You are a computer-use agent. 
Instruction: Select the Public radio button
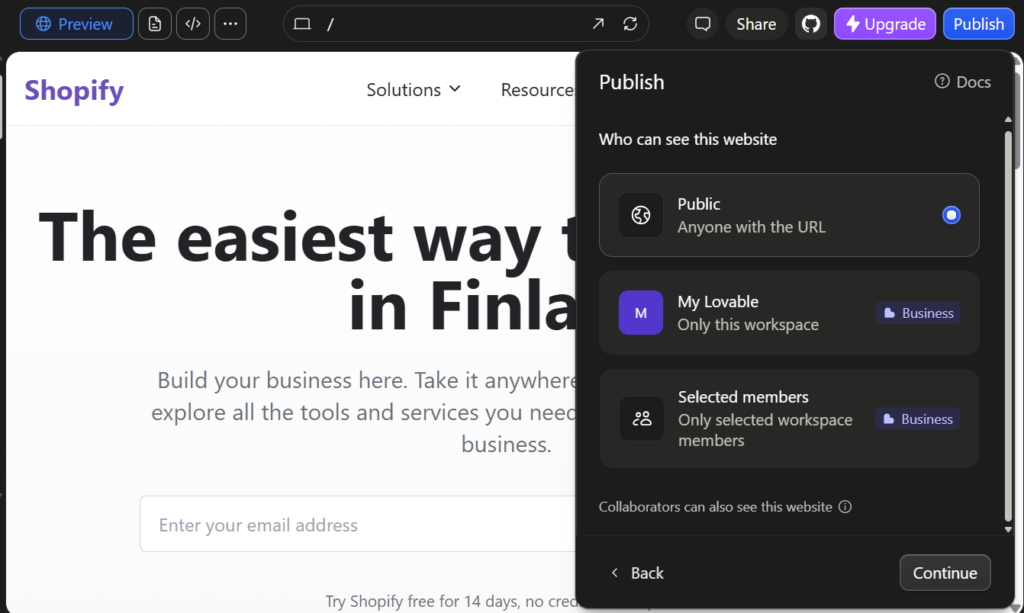952,215
